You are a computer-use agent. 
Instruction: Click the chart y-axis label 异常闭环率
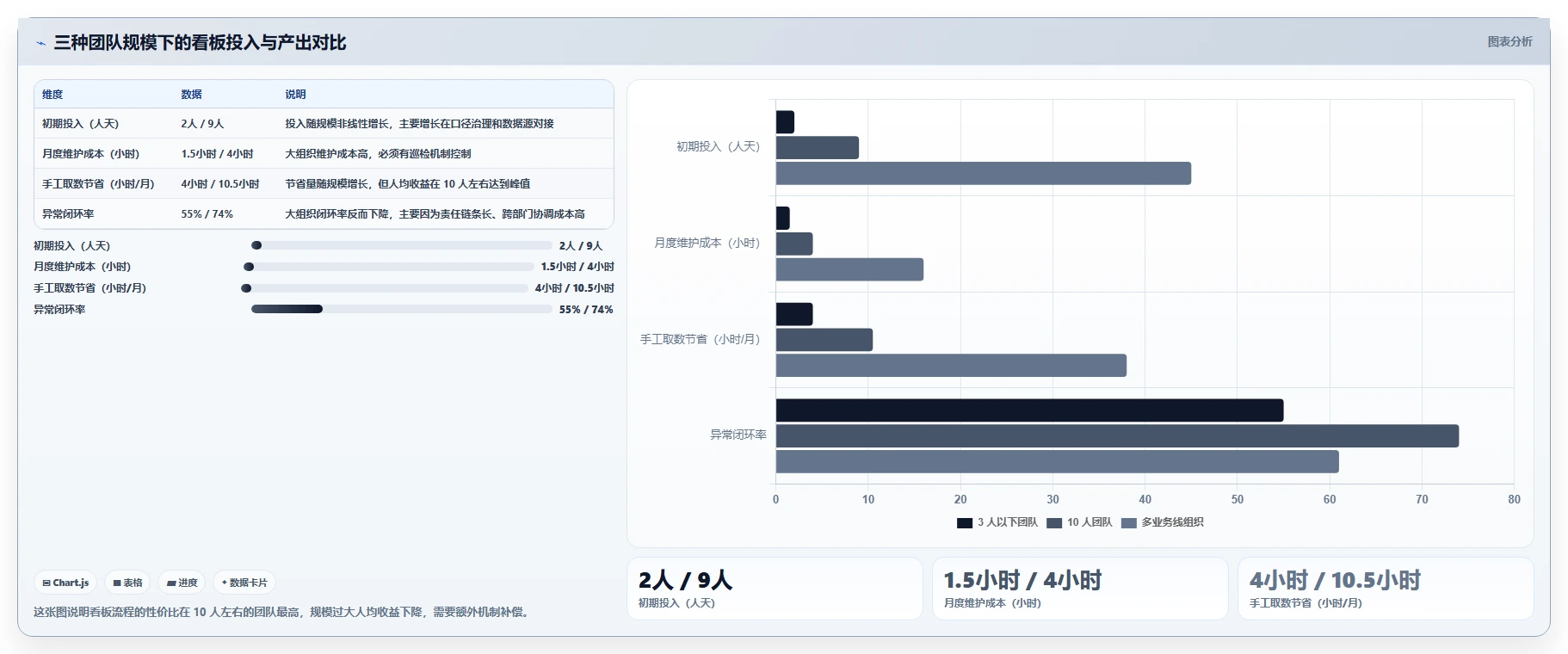pyautogui.click(x=738, y=435)
